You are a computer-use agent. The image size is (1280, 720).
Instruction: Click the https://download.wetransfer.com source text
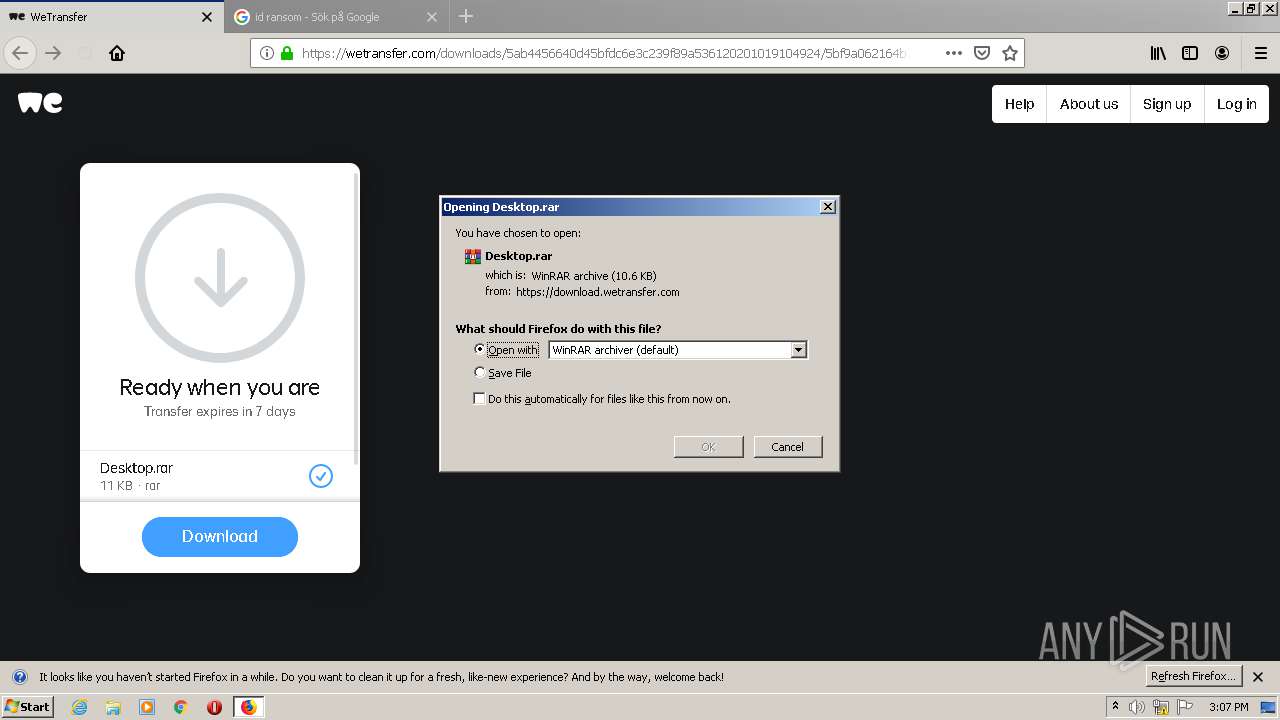[x=597, y=292]
